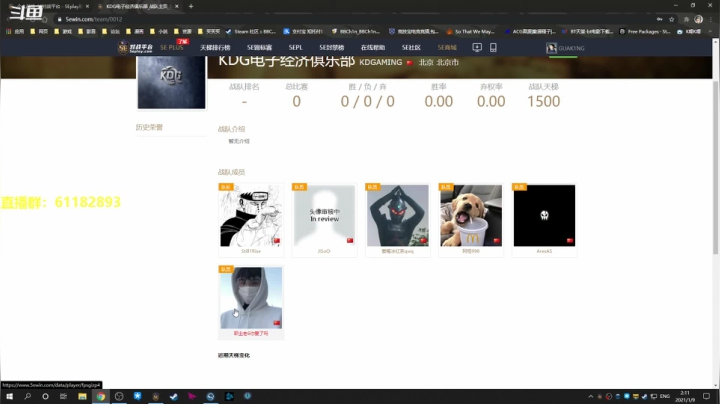Click the team stat value 1500
The image size is (720, 404).
pos(544,101)
